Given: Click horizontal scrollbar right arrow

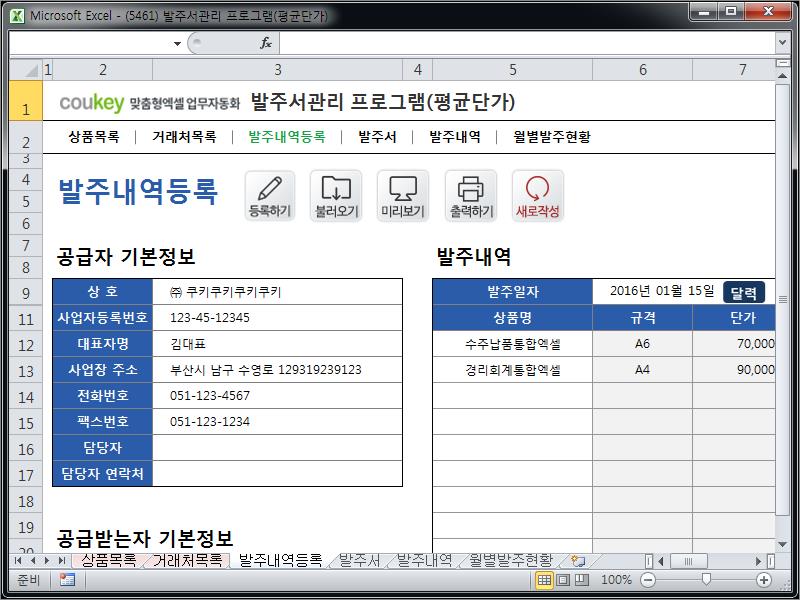Looking at the screenshot, I should 758,561.
